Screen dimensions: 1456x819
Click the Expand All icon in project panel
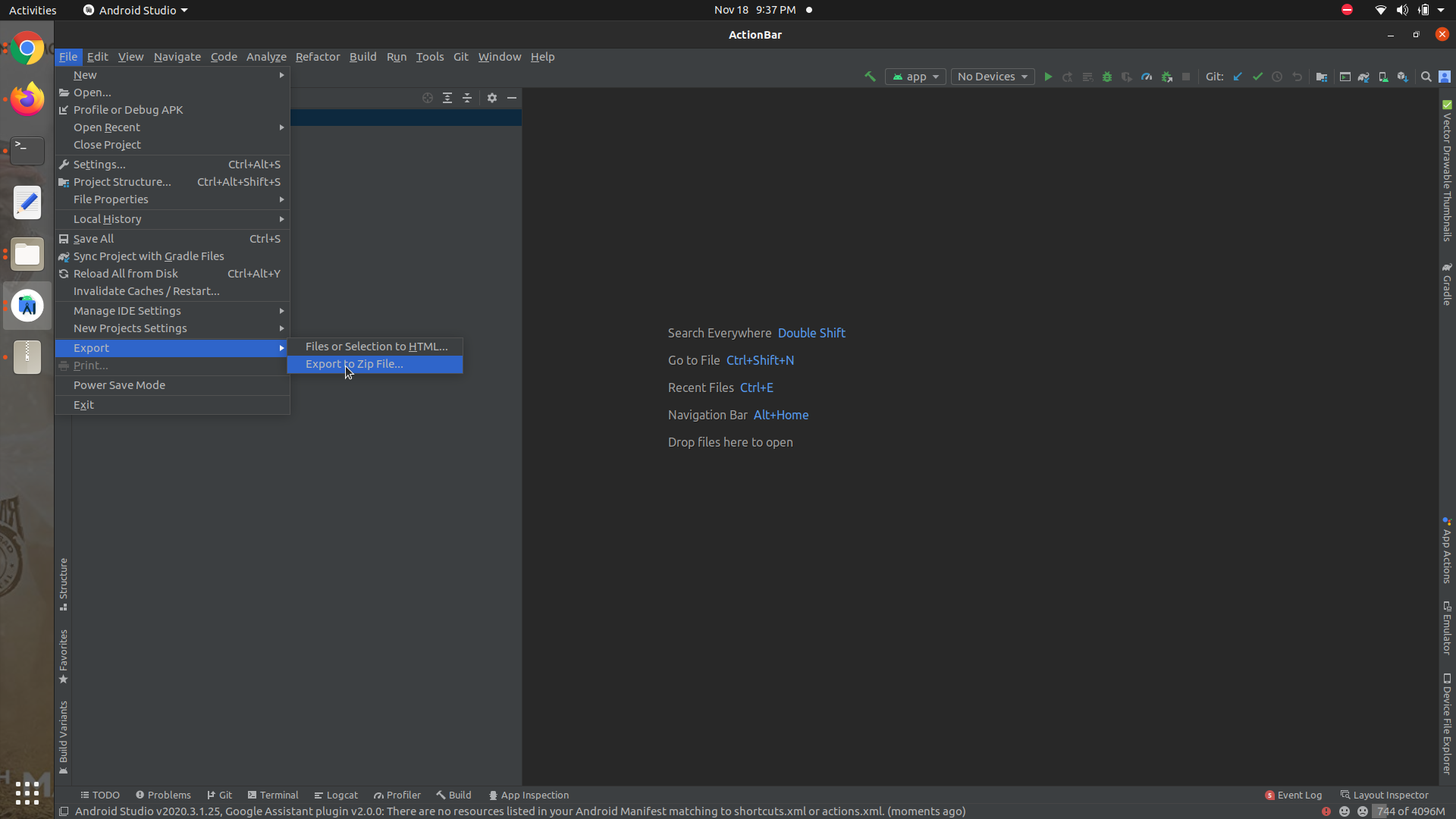[447, 98]
